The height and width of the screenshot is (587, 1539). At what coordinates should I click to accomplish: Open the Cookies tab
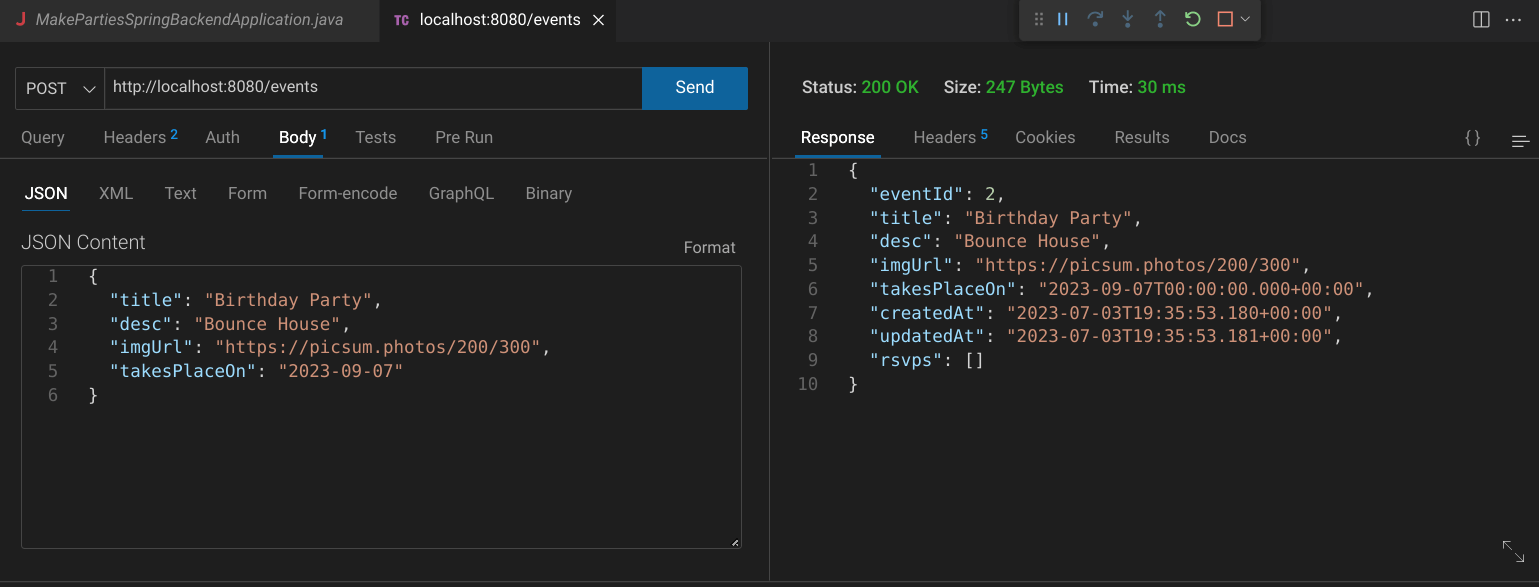pos(1045,137)
